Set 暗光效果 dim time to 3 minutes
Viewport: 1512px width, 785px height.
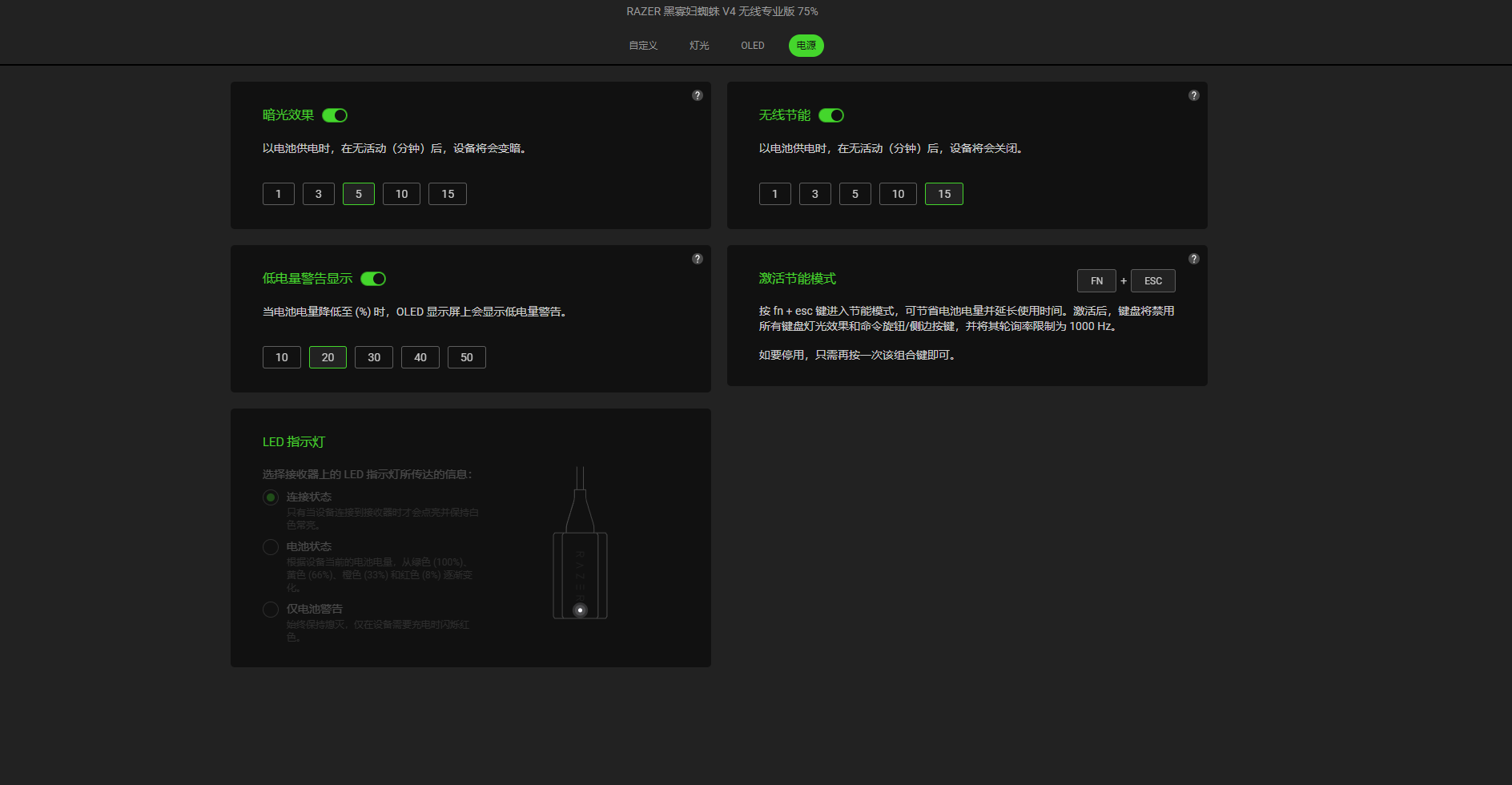pyautogui.click(x=319, y=194)
